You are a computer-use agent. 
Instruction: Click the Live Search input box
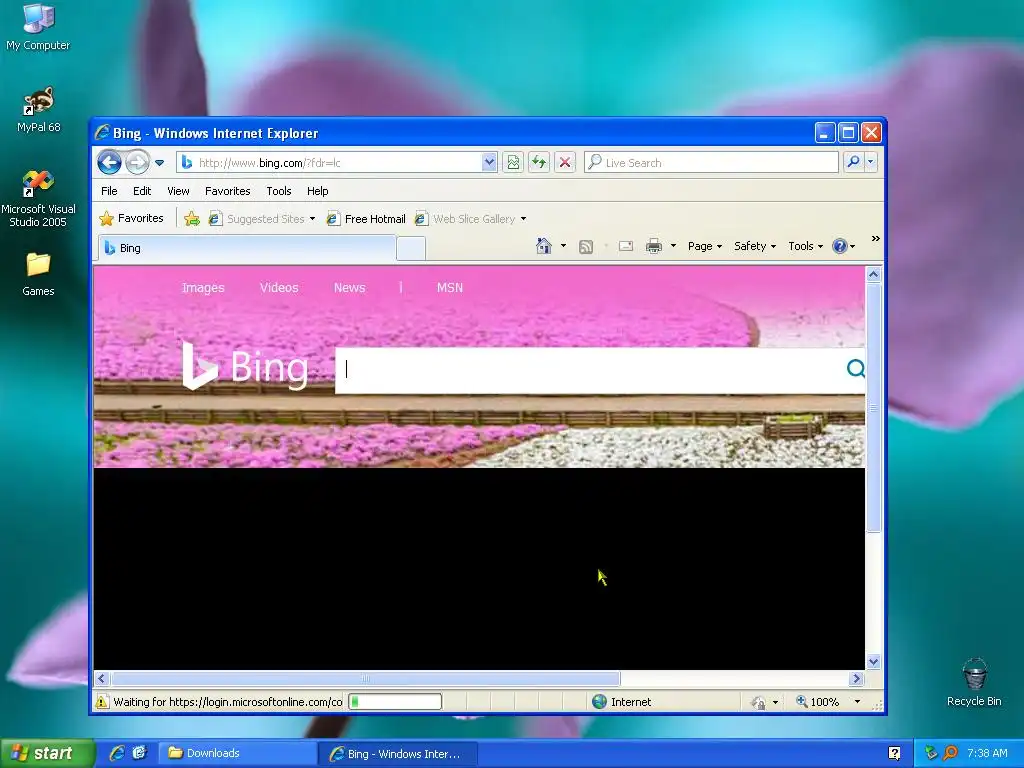tap(712, 163)
